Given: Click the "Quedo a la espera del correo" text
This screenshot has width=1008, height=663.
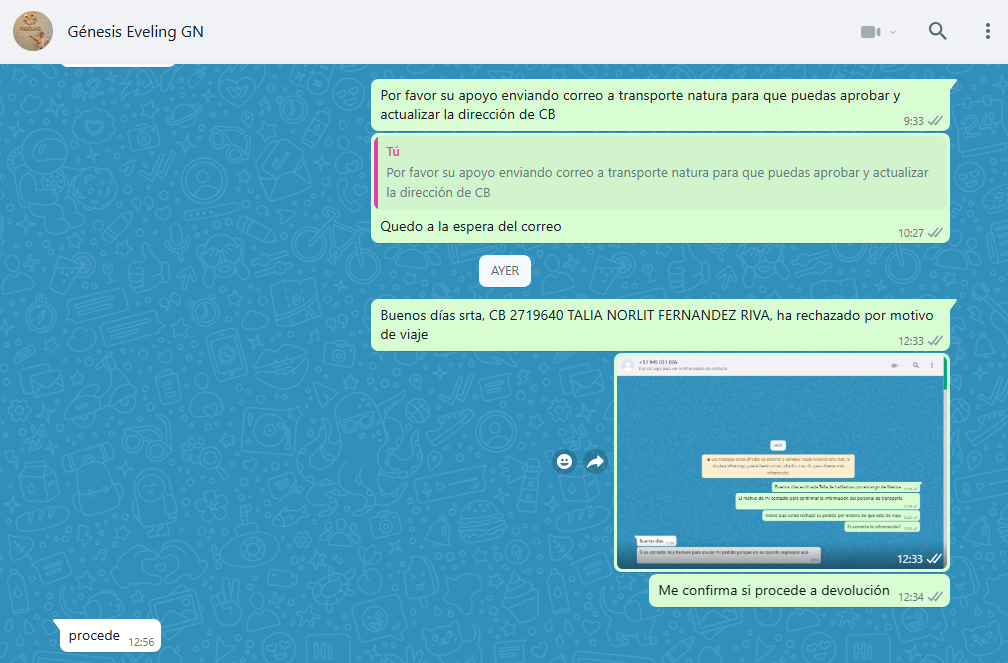Looking at the screenshot, I should (471, 227).
